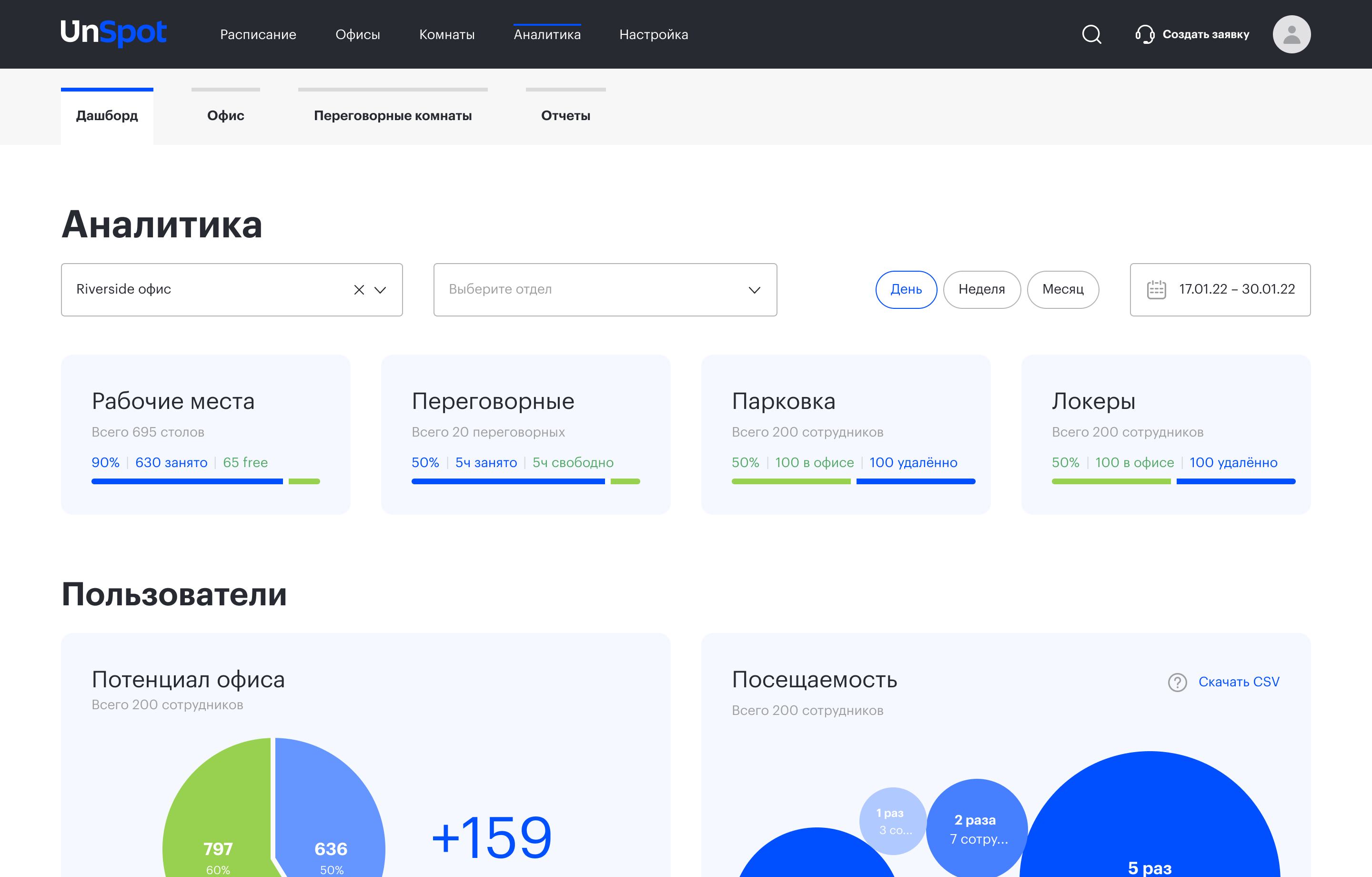Image resolution: width=1372 pixels, height=877 pixels.
Task: Click the 5ч свободно value
Action: [573, 462]
